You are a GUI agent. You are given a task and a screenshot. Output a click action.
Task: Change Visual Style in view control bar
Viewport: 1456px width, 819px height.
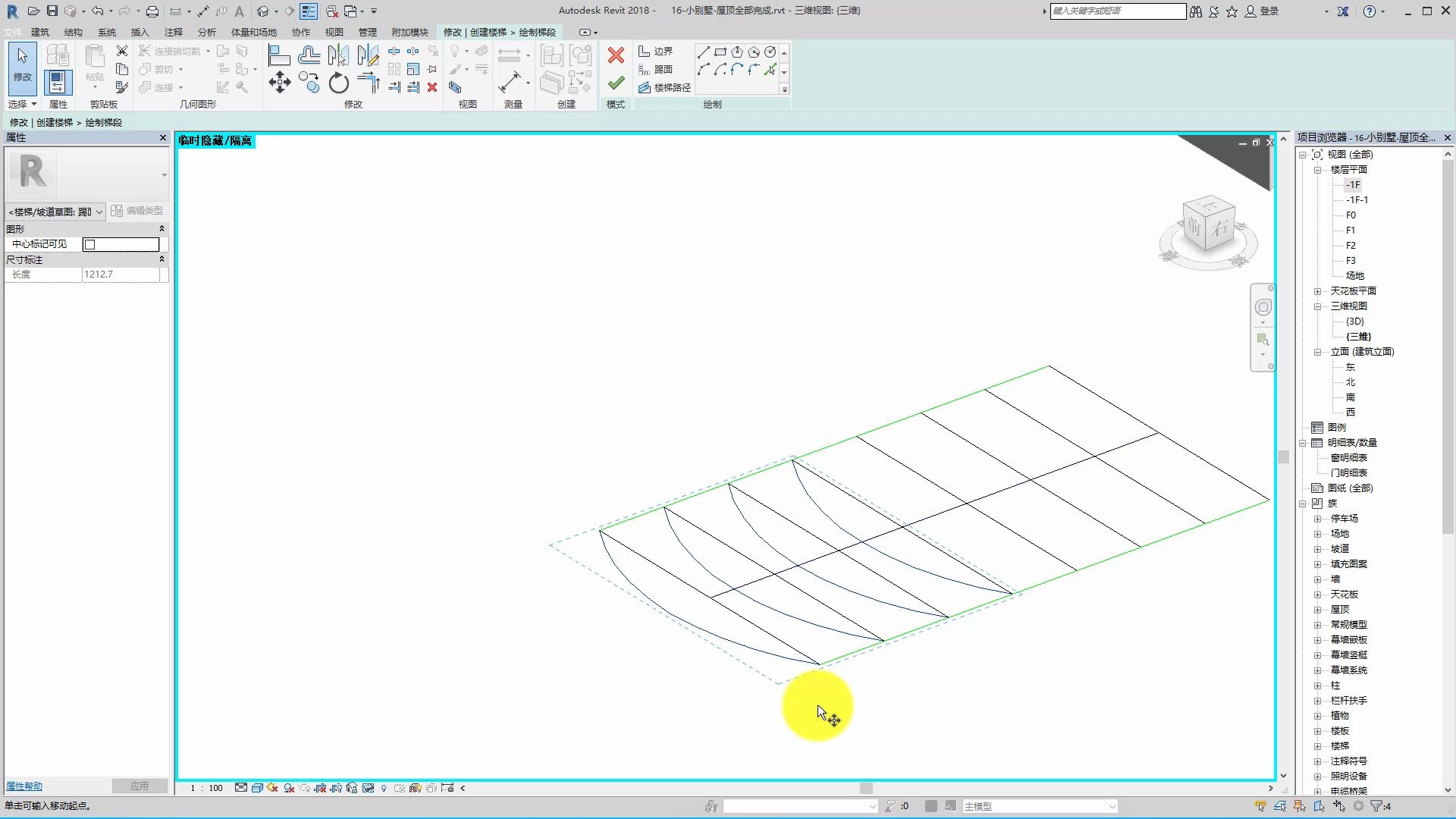(x=257, y=788)
